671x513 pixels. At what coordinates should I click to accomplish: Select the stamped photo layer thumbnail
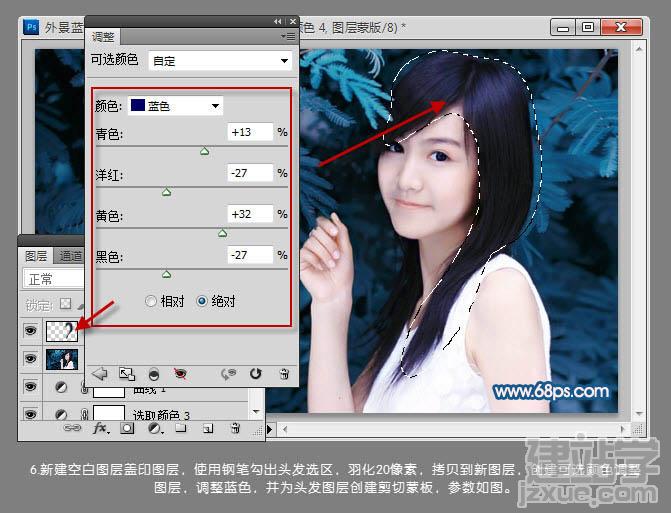62,359
